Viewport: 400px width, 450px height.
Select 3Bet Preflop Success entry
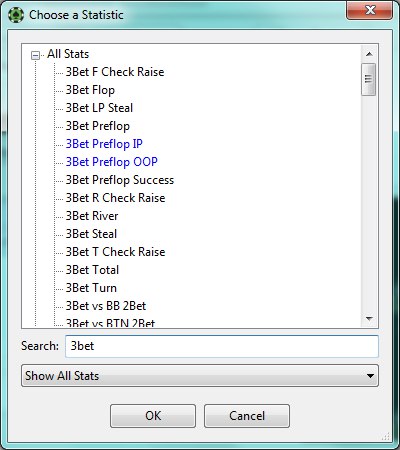(120, 180)
